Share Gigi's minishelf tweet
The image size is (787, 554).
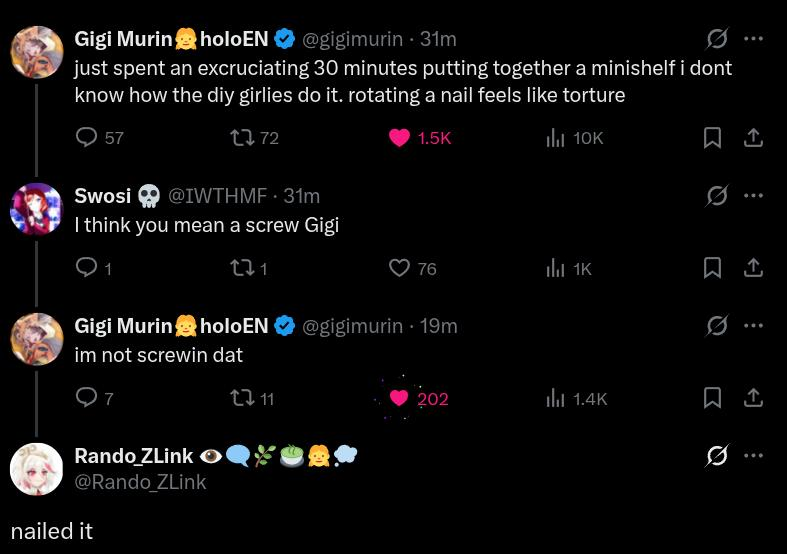[x=754, y=137]
